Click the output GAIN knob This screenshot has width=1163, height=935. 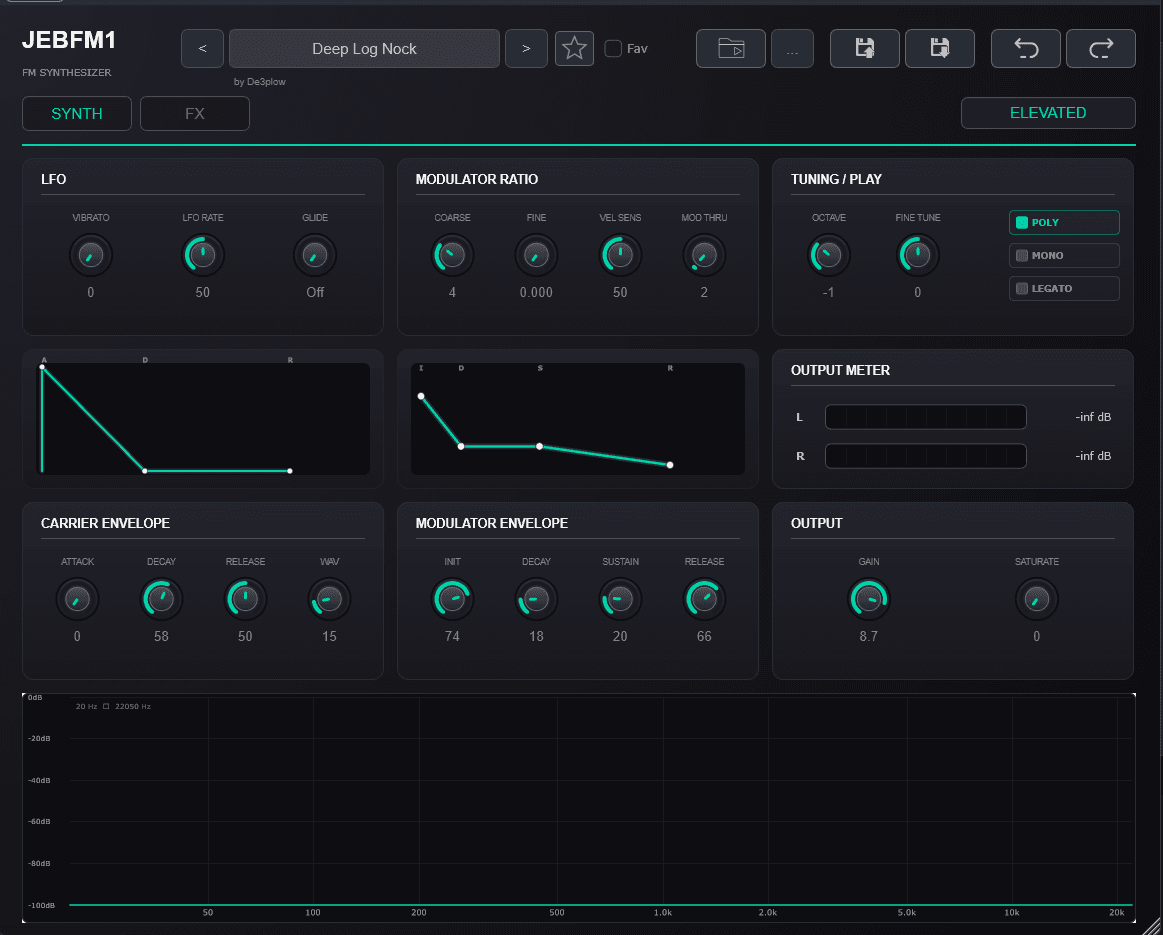pyautogui.click(x=869, y=599)
